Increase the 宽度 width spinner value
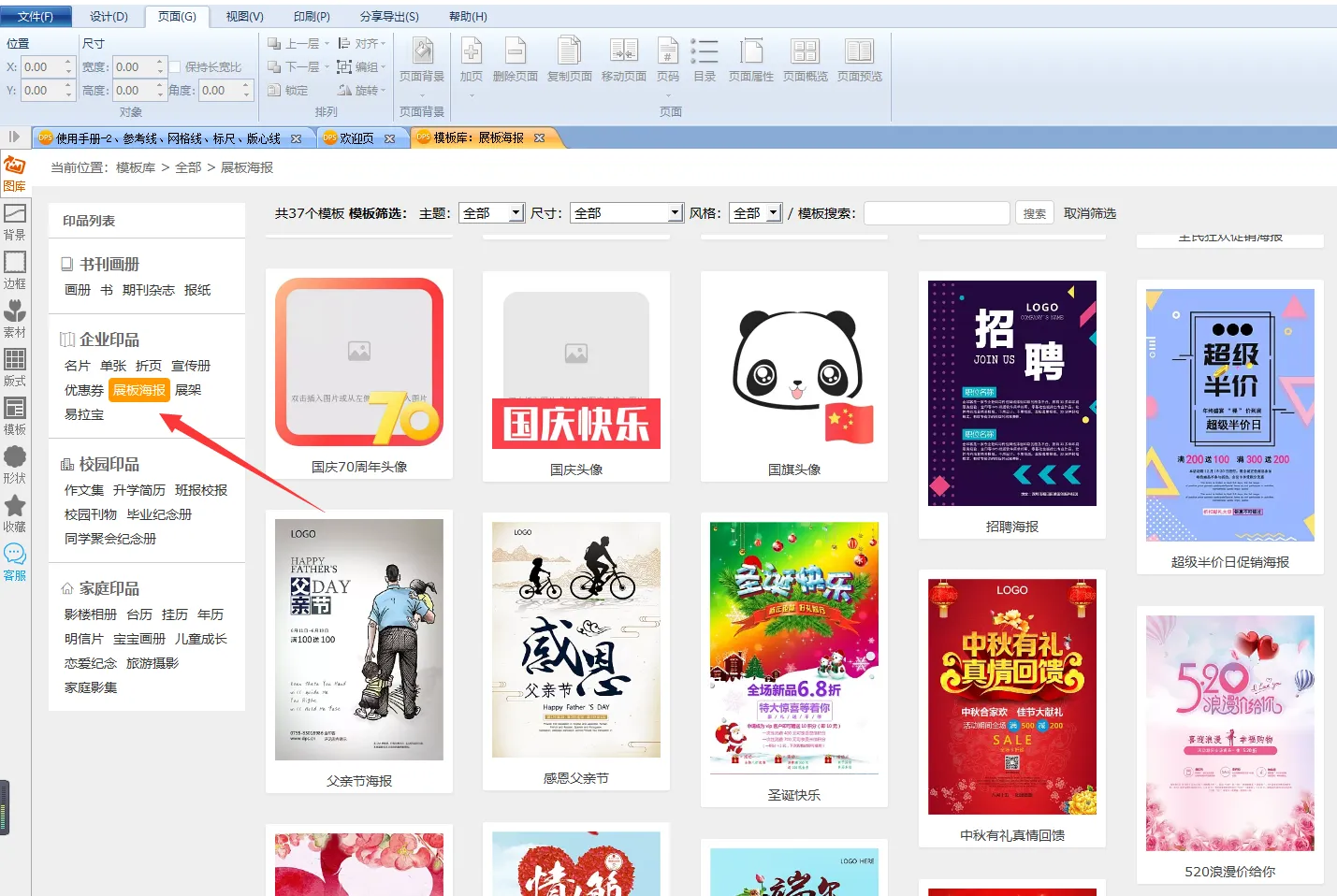 160,63
